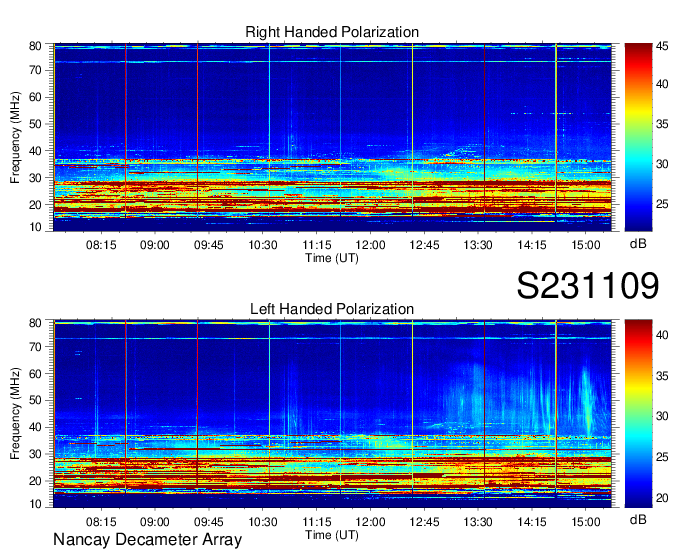Click "Time (UT)" label under Right Handed plot
The width and height of the screenshot is (680, 552).
[x=332, y=258]
